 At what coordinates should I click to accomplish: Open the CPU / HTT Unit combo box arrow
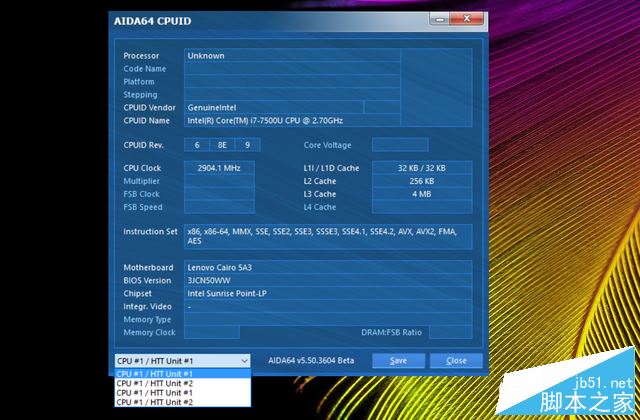point(244,361)
